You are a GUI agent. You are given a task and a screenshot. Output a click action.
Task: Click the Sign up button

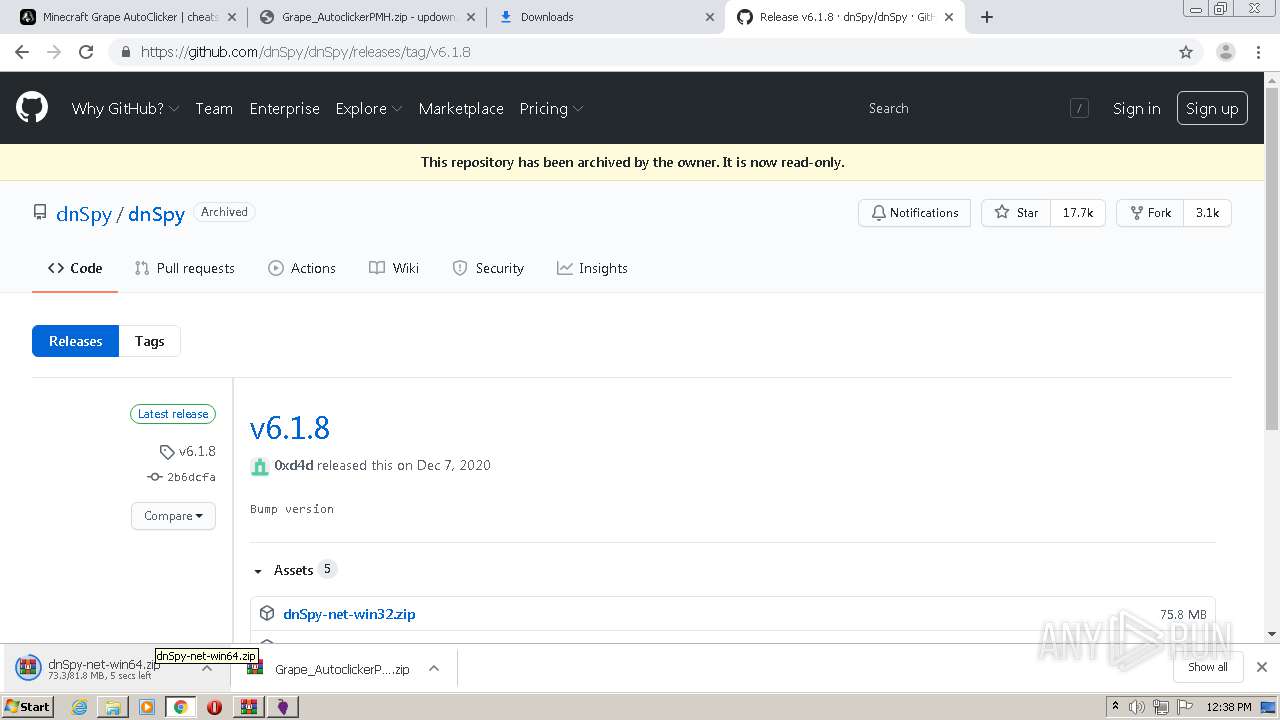(x=1212, y=108)
